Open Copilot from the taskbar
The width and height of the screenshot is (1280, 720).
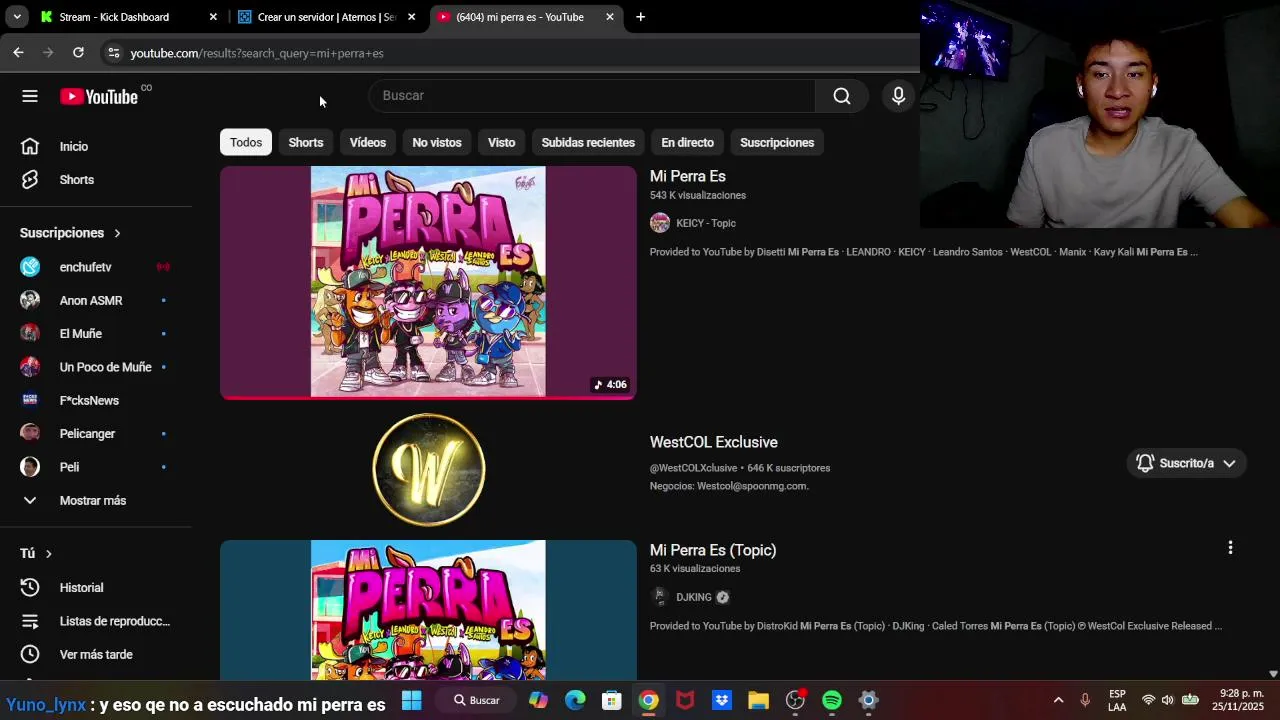click(538, 700)
